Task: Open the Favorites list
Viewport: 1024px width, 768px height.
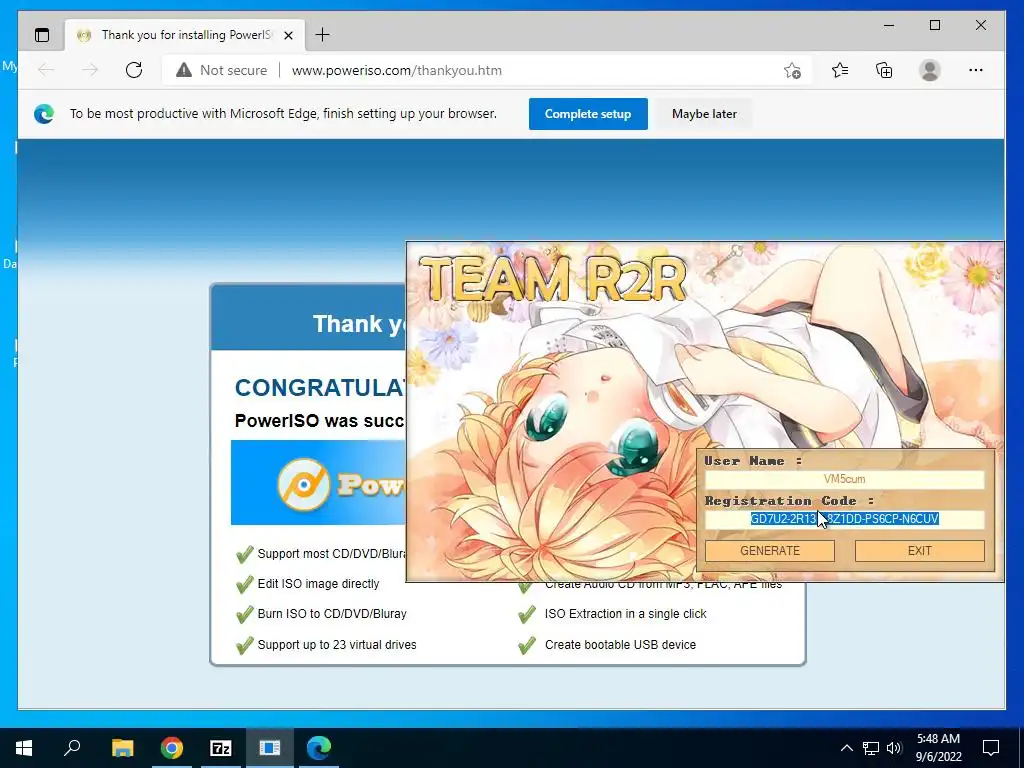Action: 840,70
